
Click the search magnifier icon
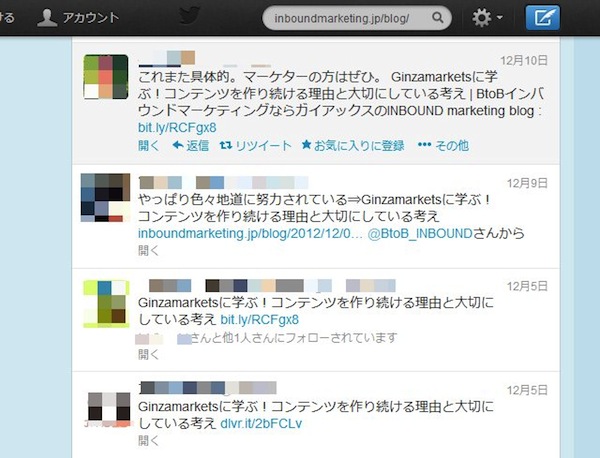pos(437,18)
